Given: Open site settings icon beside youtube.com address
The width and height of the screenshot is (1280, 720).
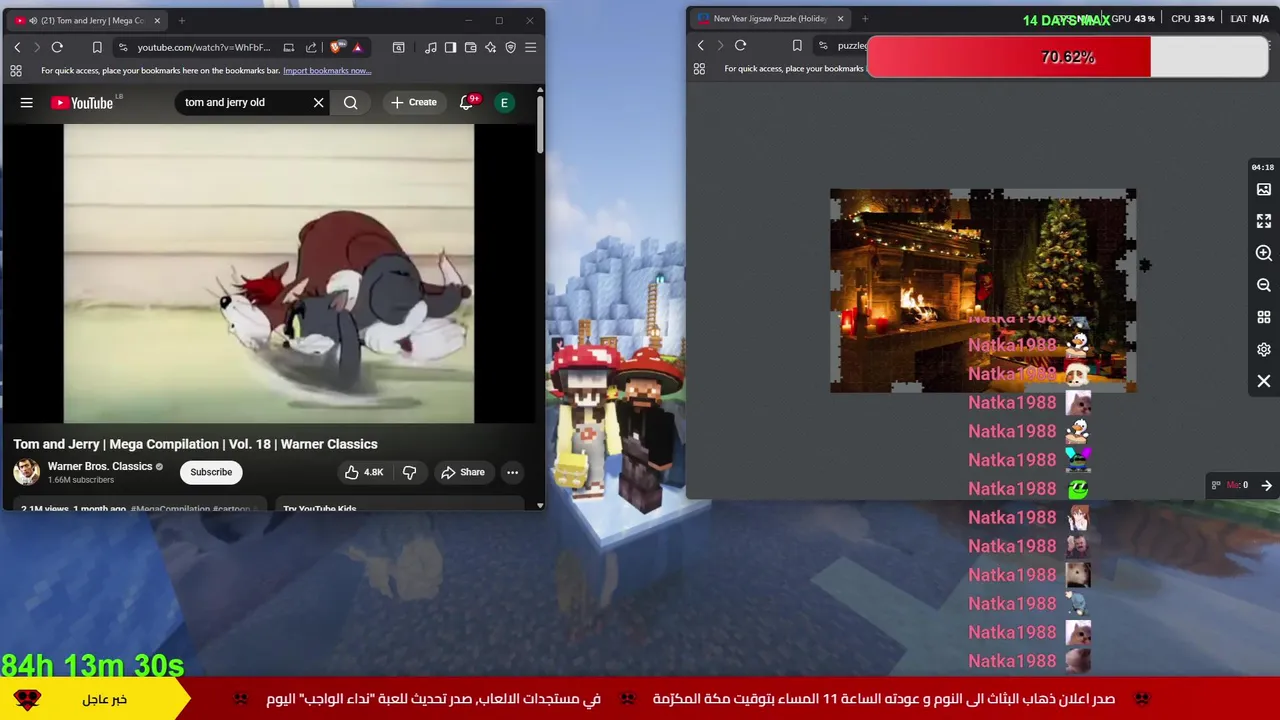Looking at the screenshot, I should point(123,47).
